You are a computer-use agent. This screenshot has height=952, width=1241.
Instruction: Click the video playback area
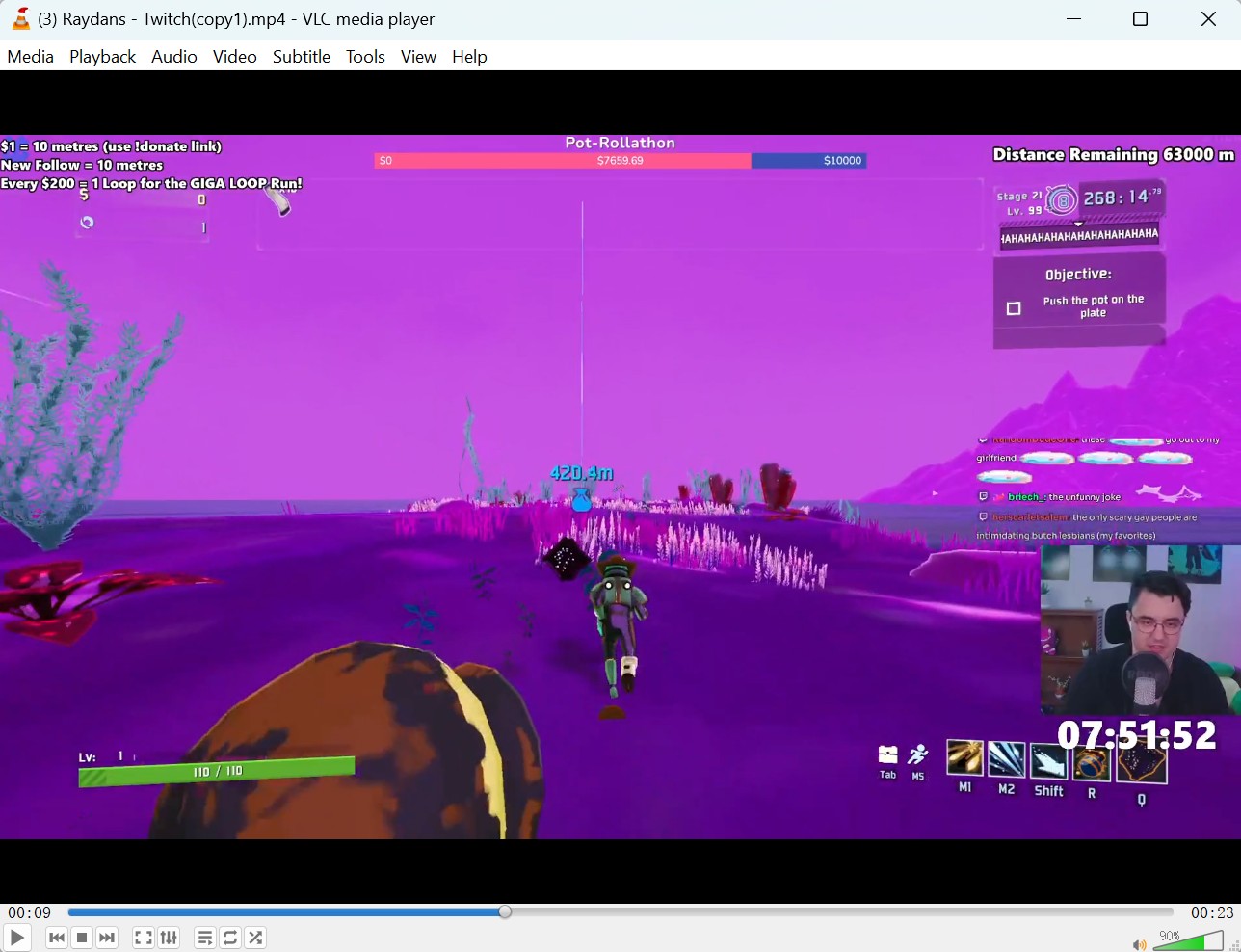point(620,487)
